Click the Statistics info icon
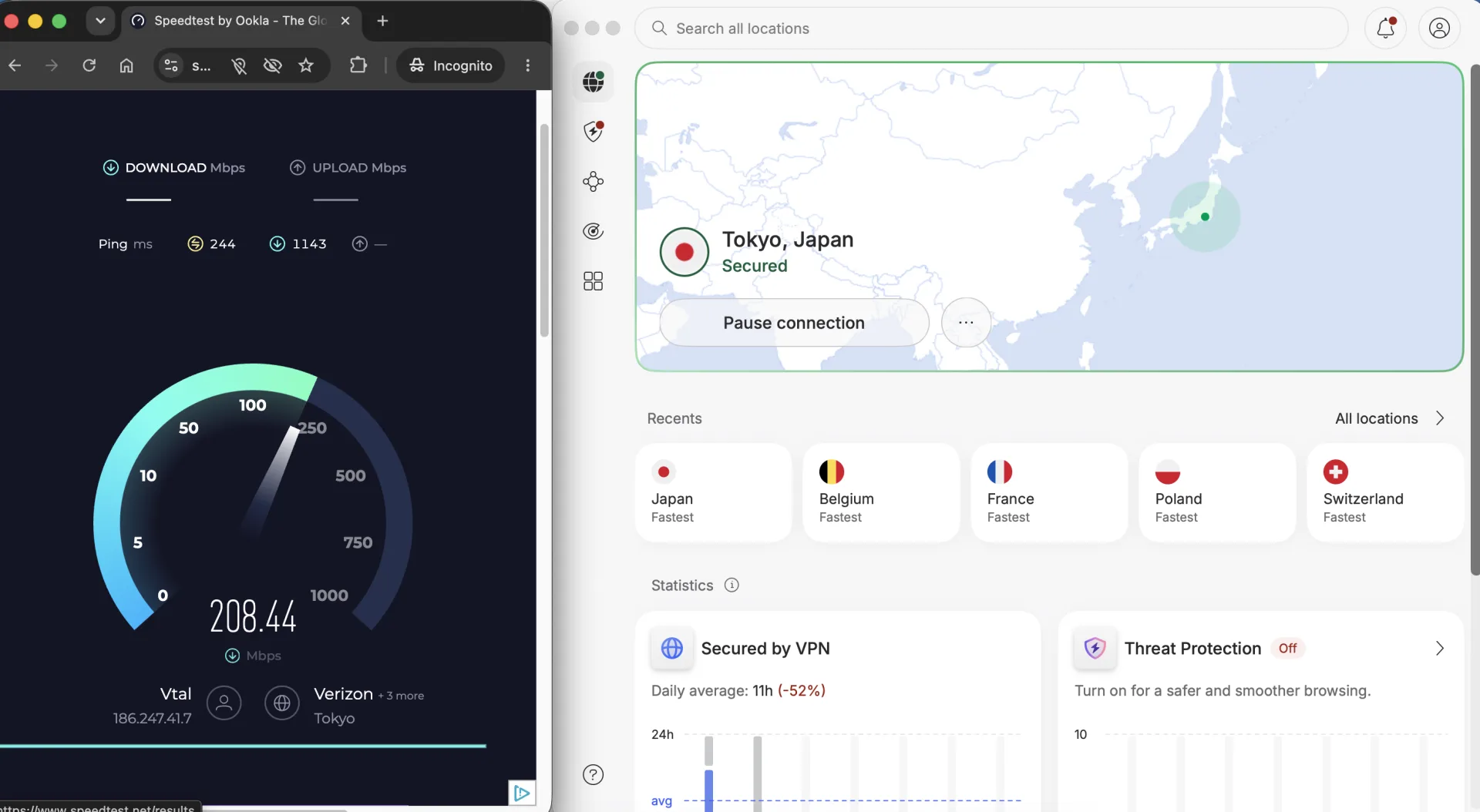 pyautogui.click(x=732, y=585)
